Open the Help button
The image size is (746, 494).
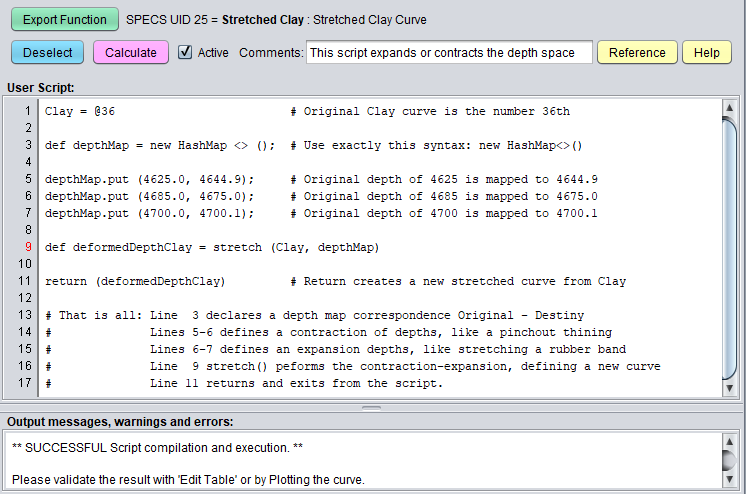pyautogui.click(x=706, y=52)
